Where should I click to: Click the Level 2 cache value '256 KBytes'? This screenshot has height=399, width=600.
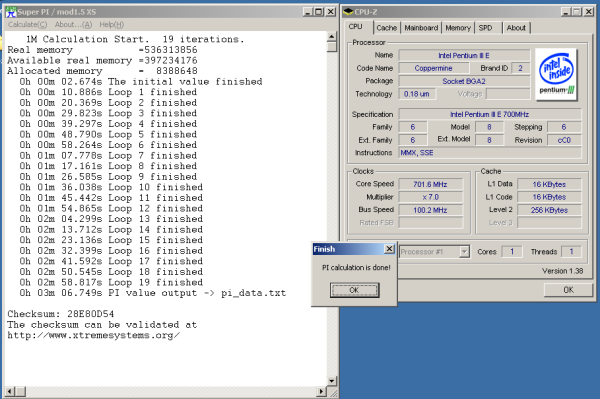[x=549, y=210]
